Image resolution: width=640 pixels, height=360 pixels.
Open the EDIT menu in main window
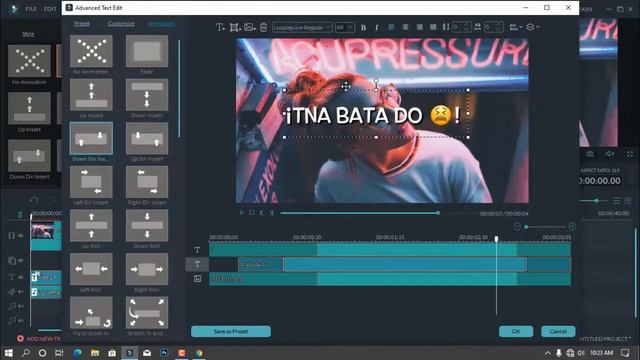pos(50,9)
